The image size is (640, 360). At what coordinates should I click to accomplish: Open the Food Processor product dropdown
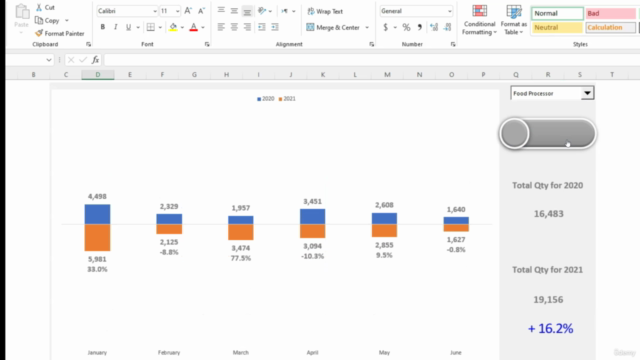click(587, 93)
